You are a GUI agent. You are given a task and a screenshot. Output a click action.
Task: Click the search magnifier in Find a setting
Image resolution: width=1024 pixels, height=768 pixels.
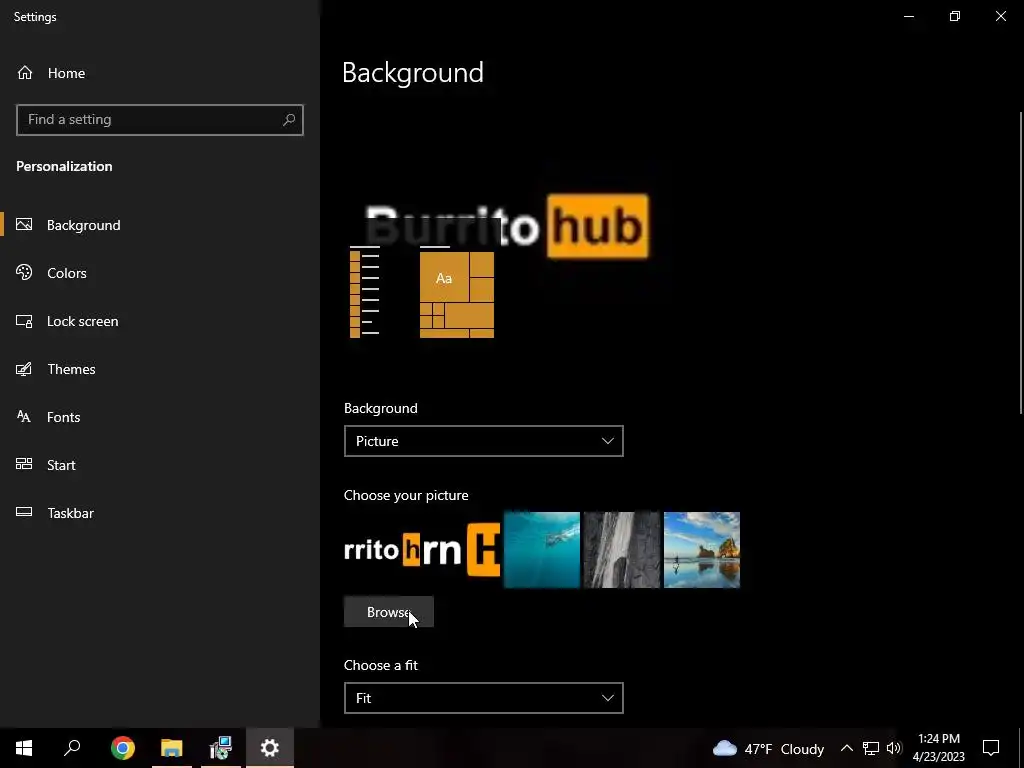[289, 120]
